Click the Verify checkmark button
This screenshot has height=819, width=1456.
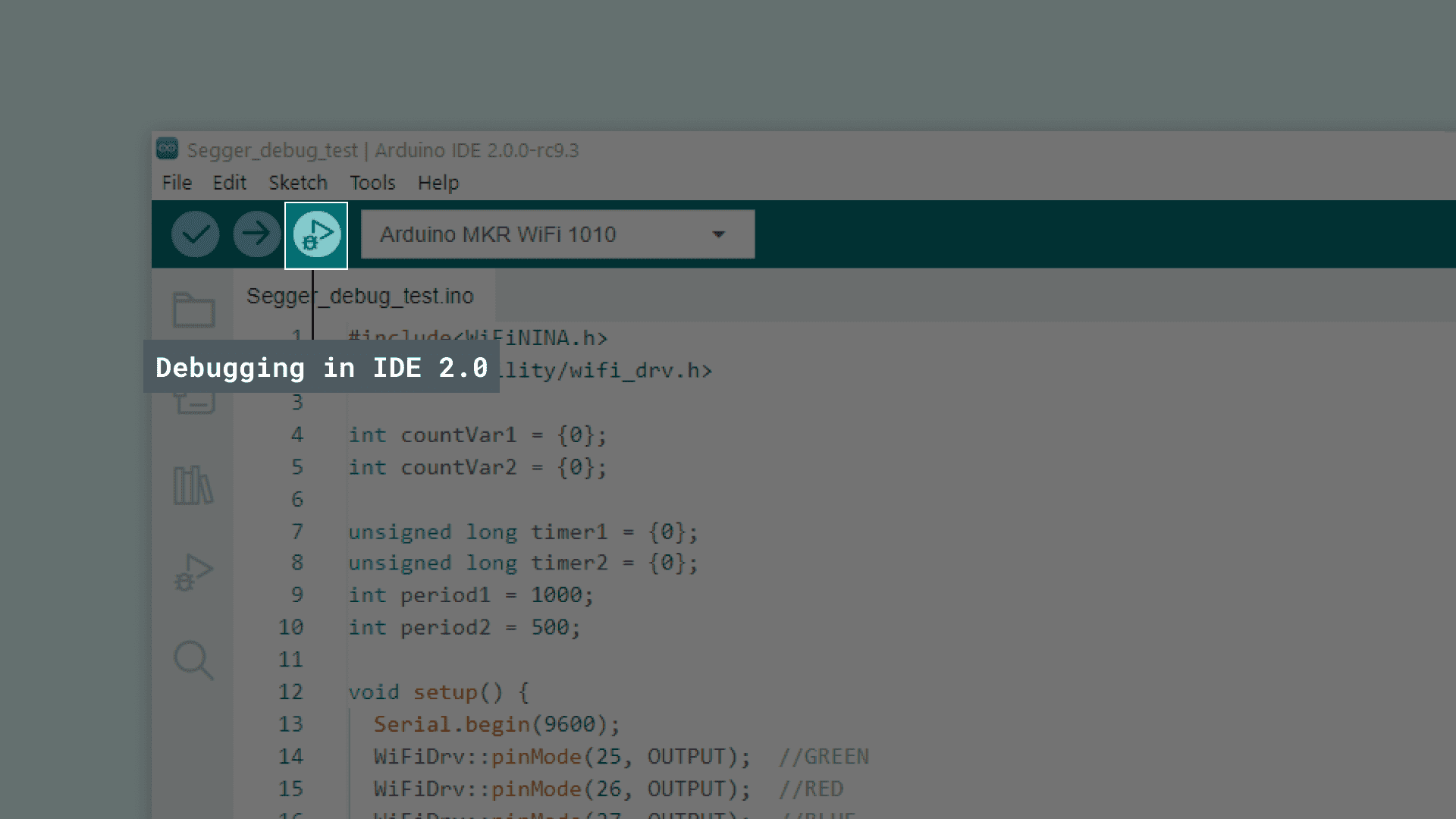pos(195,234)
